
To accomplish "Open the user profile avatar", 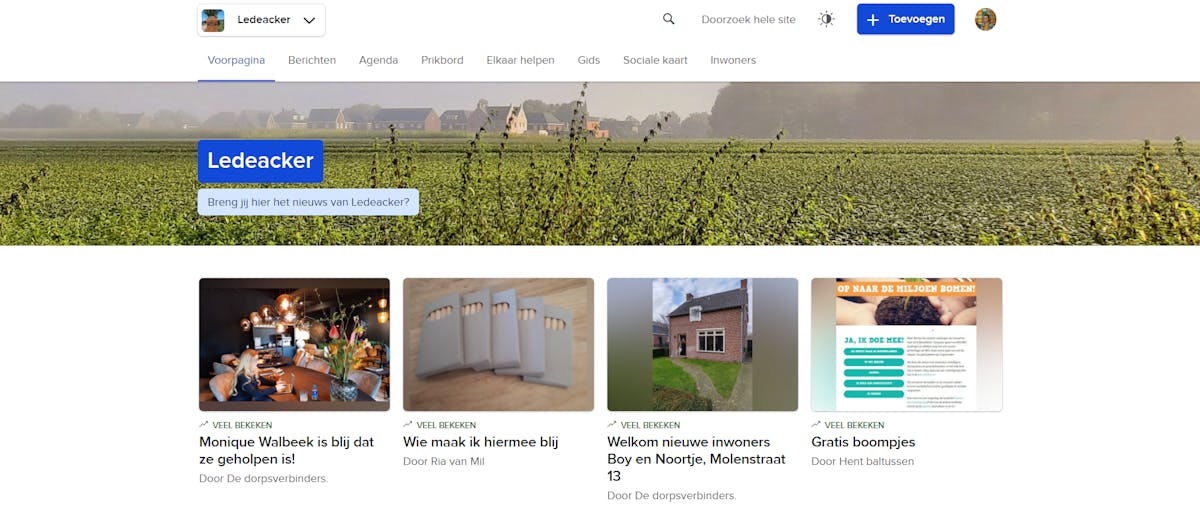I will tap(986, 19).
